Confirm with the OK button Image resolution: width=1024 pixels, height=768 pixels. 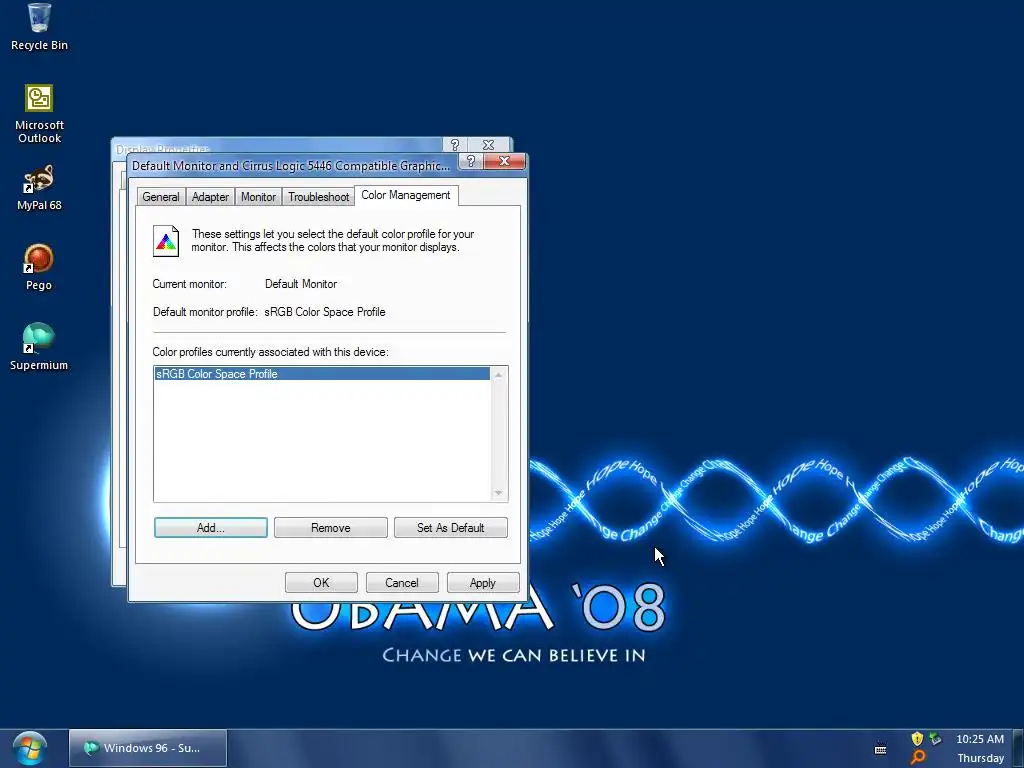[x=321, y=583]
